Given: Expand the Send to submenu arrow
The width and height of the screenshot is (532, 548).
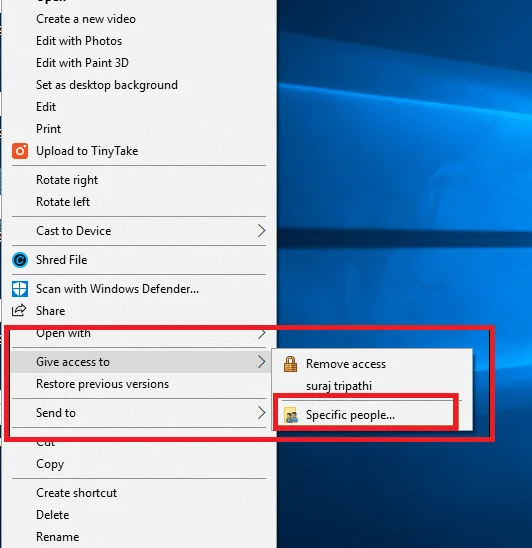Looking at the screenshot, I should pos(261,413).
